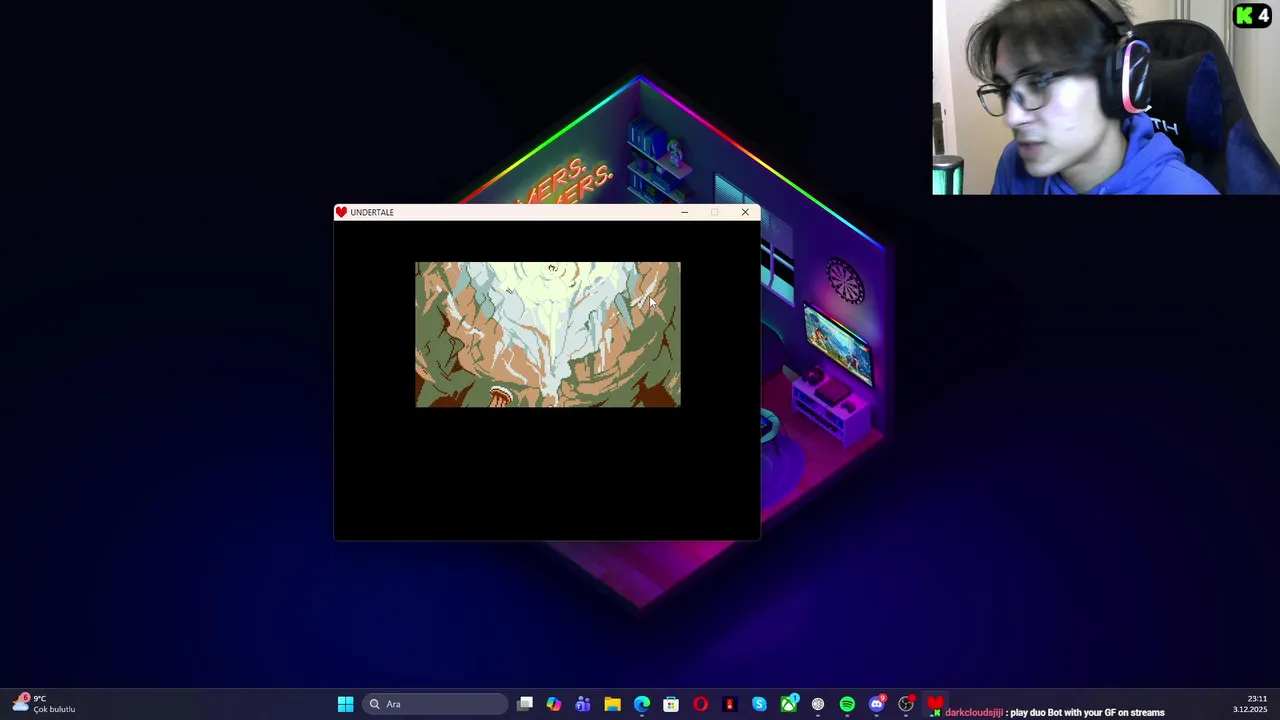Click chat username darkcloudsjiji in ticker

tap(974, 713)
